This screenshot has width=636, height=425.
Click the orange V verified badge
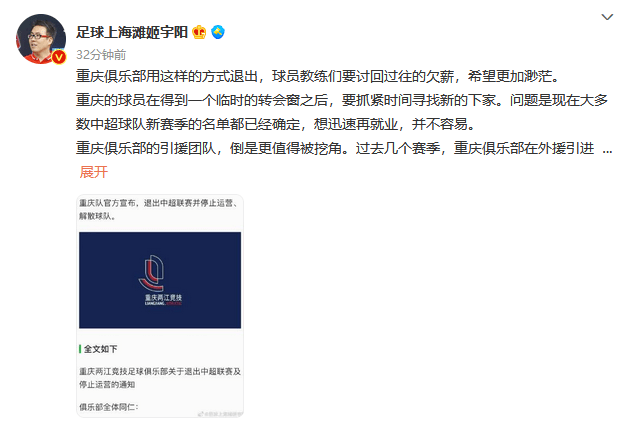[59, 57]
